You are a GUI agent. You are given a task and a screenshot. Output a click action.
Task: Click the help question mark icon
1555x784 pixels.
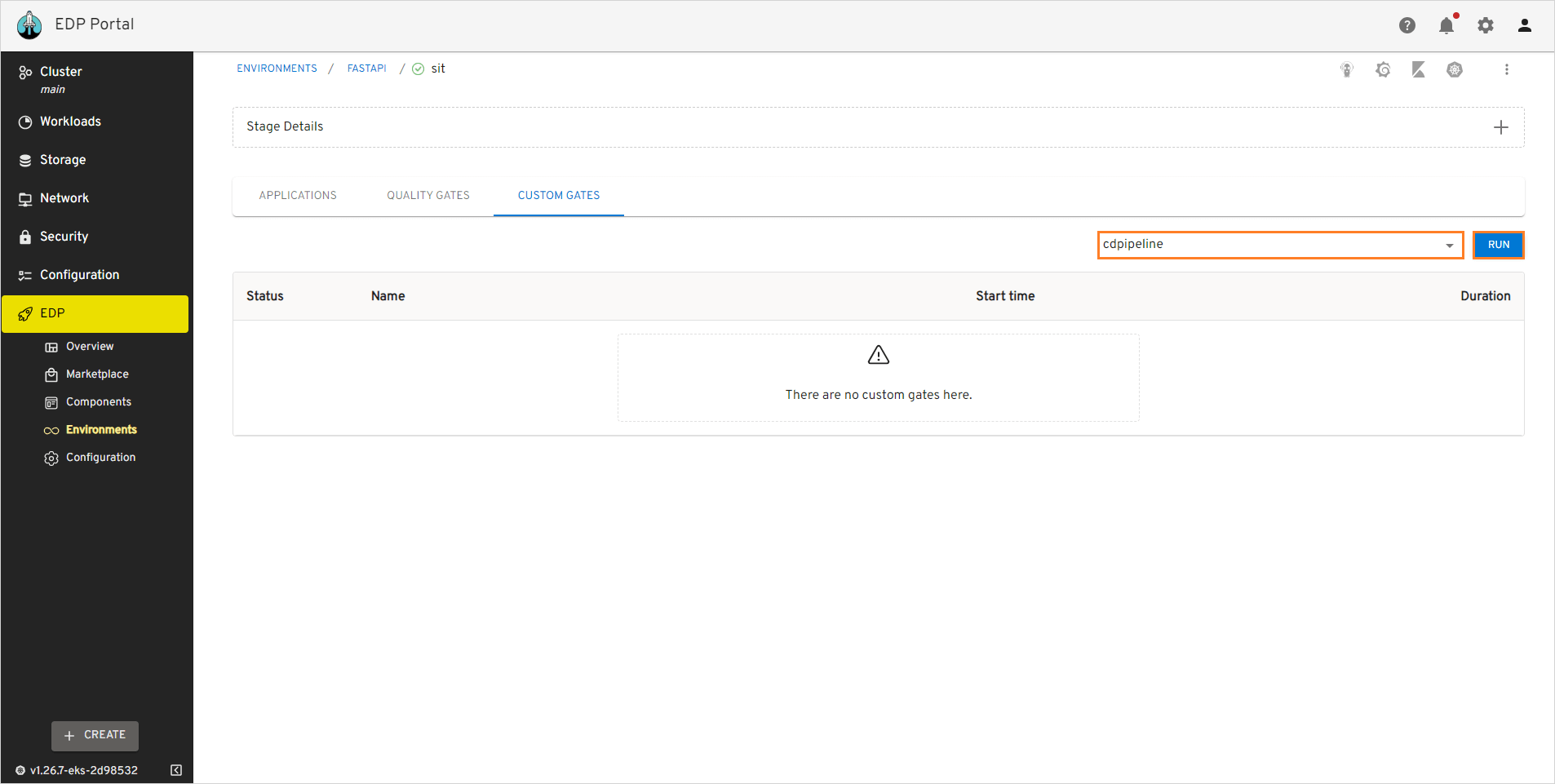(1407, 25)
